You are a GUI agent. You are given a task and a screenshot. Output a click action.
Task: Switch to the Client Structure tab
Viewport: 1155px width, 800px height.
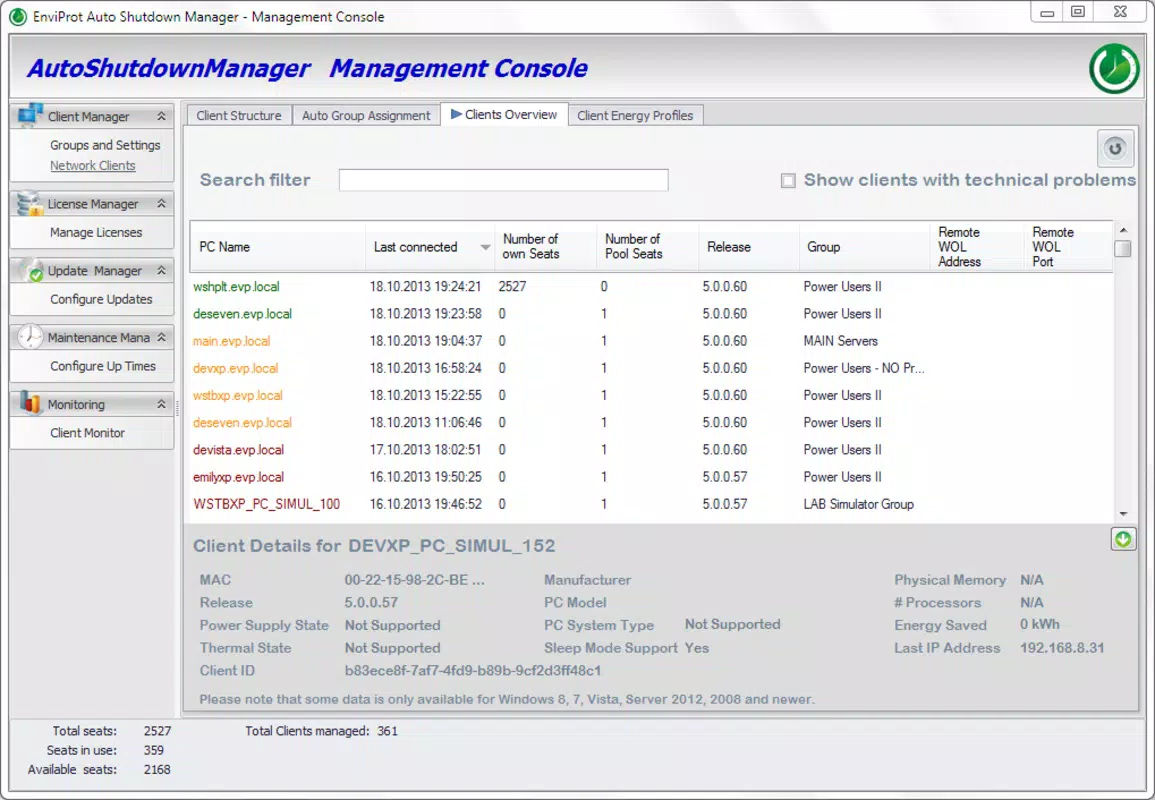click(x=239, y=116)
